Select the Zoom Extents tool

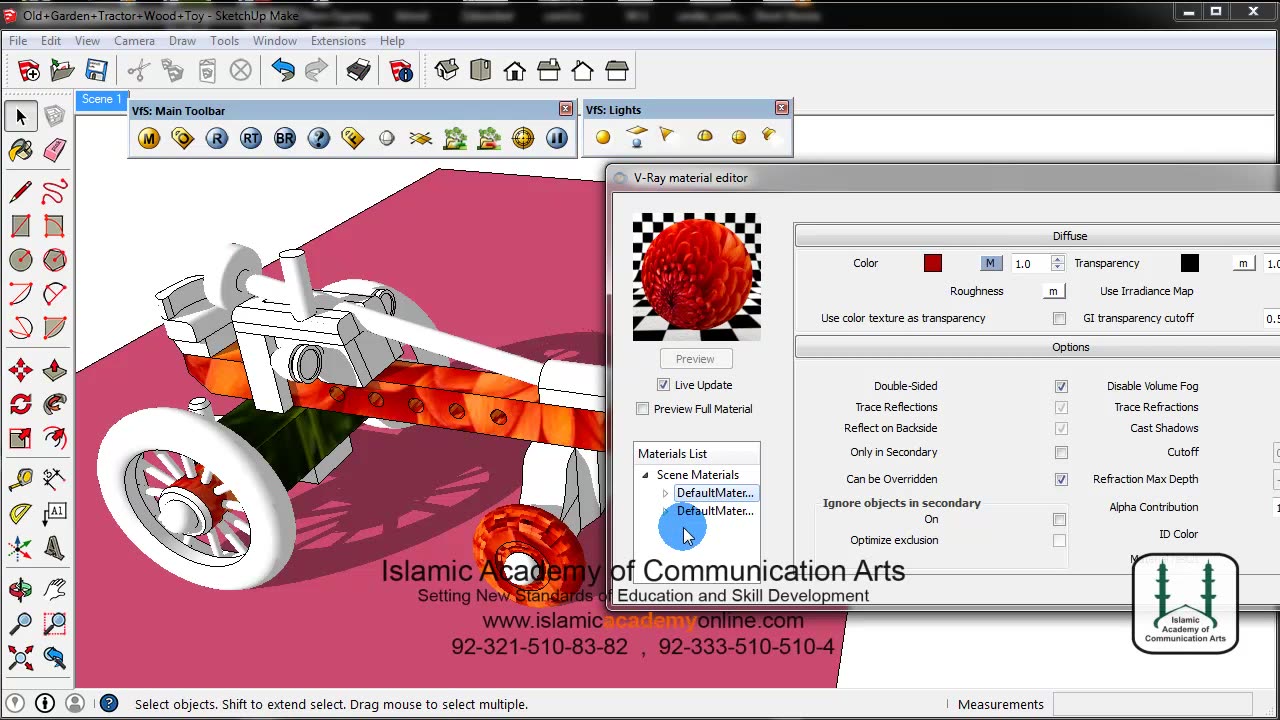pyautogui.click(x=20, y=657)
